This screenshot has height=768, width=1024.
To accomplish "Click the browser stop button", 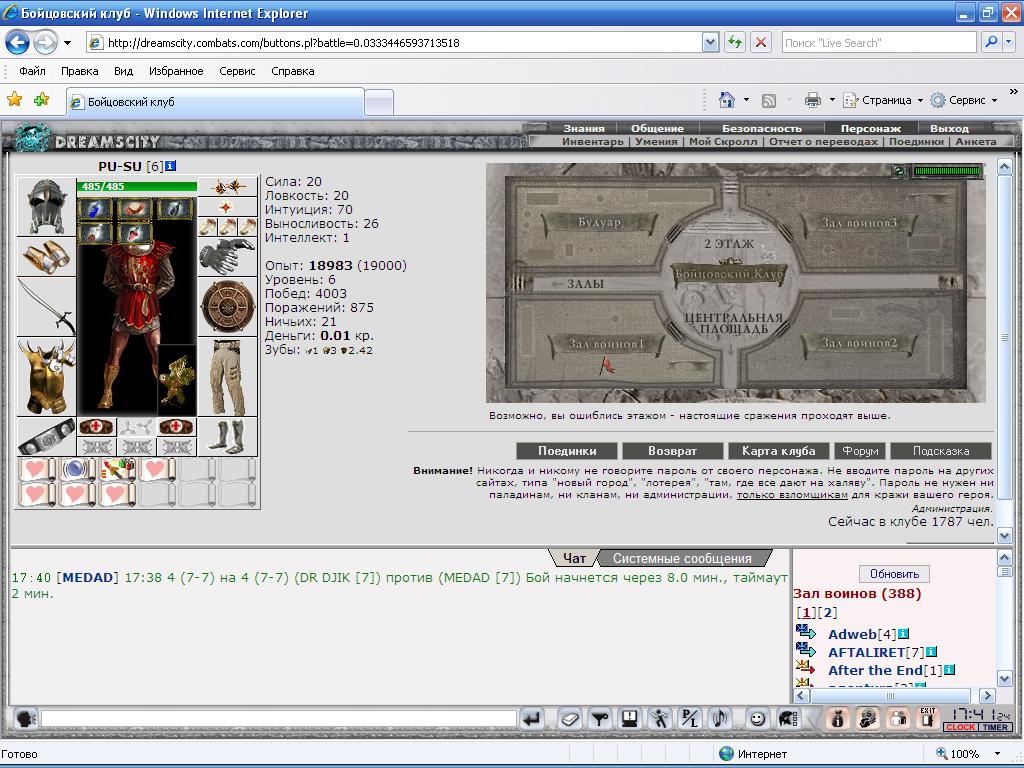I will click(x=761, y=42).
